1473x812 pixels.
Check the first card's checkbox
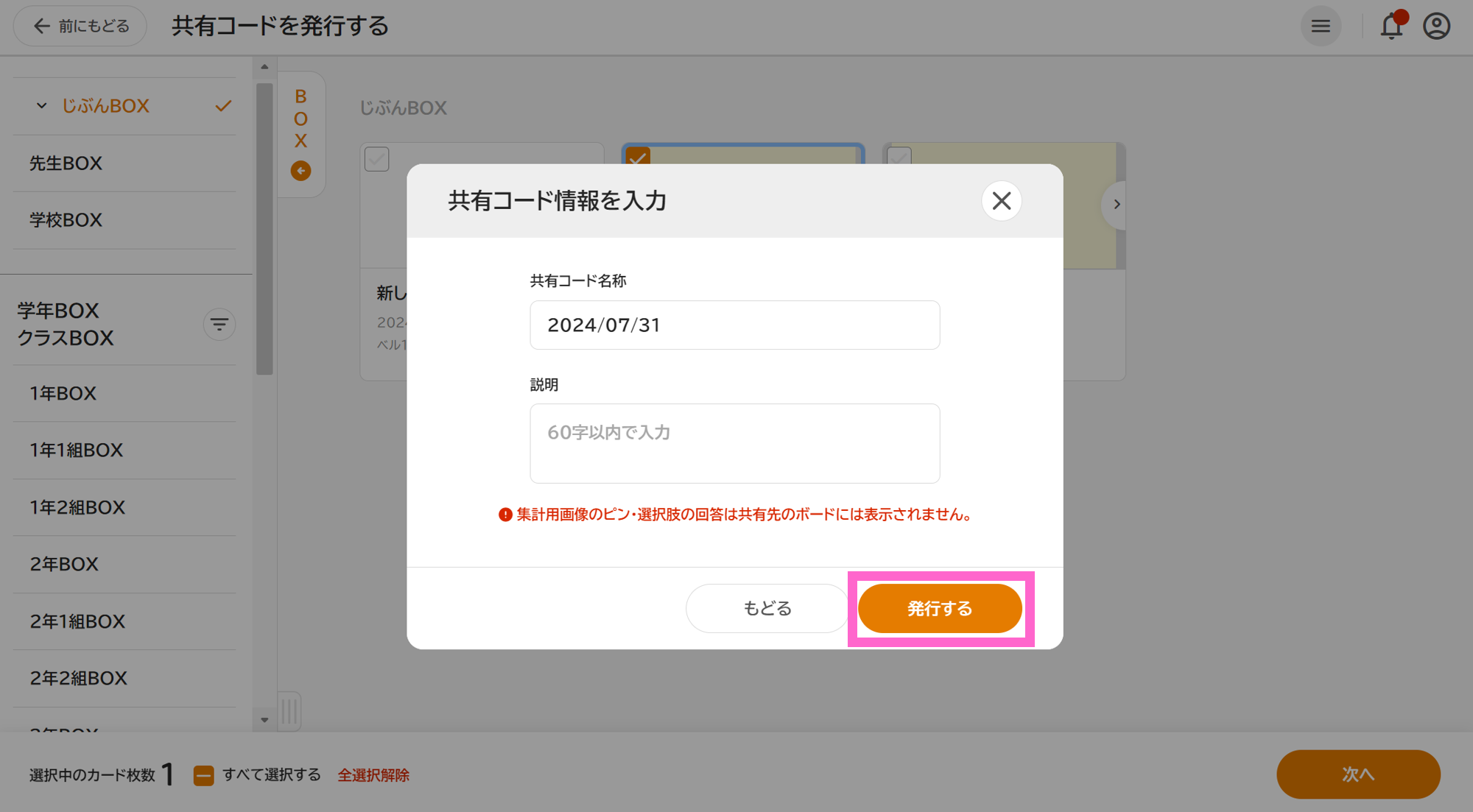coord(376,158)
